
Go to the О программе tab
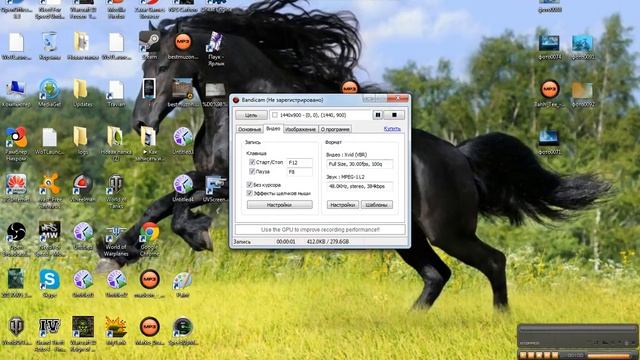[335, 129]
